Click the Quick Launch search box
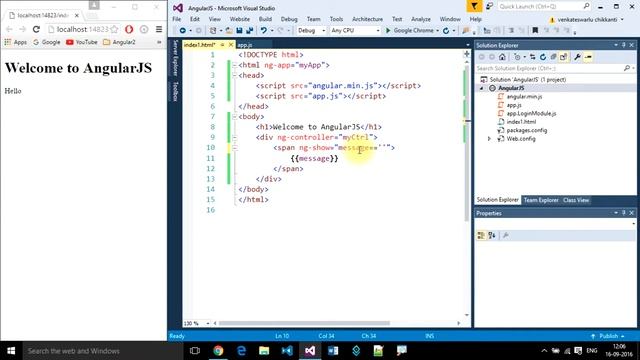 click(544, 7)
